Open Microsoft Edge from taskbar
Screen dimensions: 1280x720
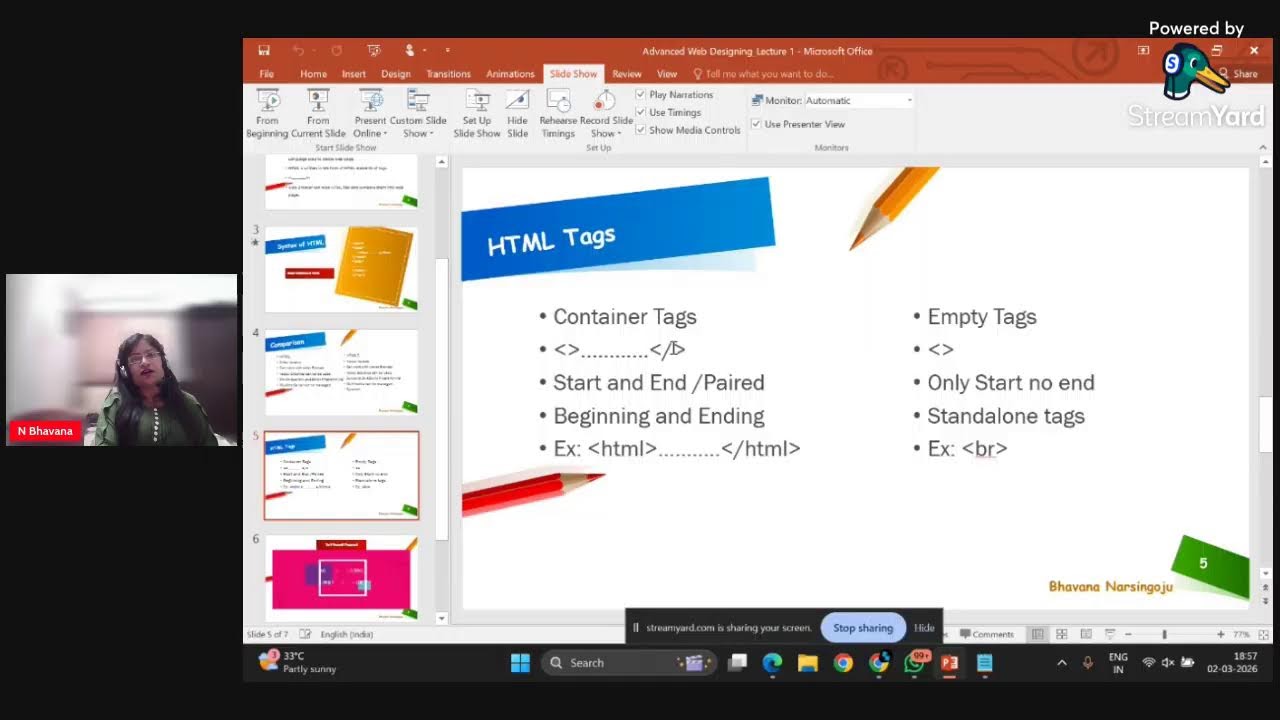tap(773, 662)
